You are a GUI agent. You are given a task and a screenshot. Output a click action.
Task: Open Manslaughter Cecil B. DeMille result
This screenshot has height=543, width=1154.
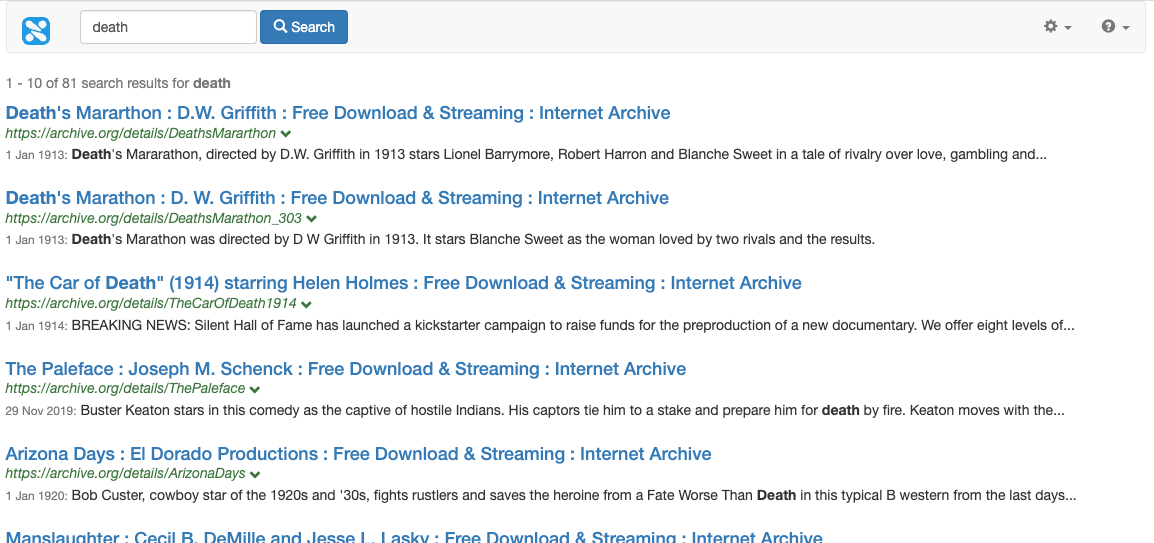tap(414, 537)
